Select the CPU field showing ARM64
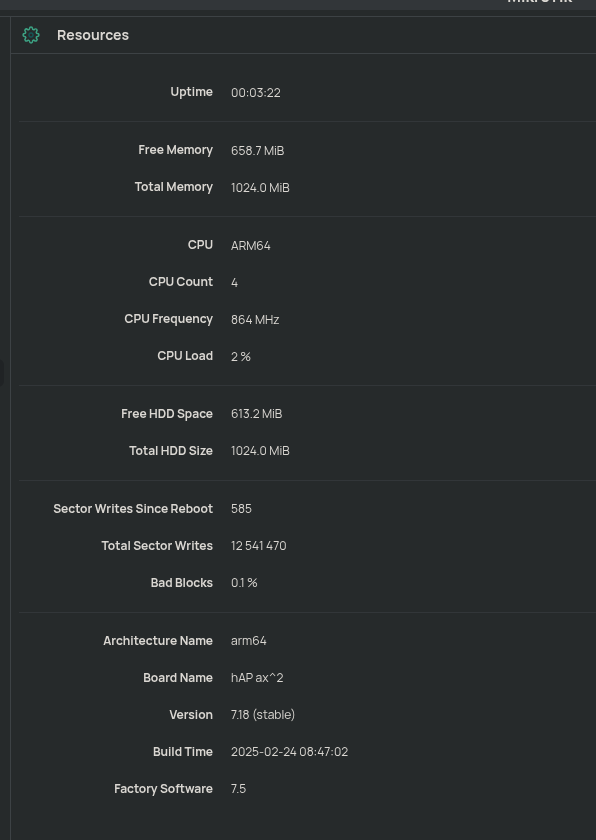This screenshot has height=840, width=596. (x=251, y=245)
